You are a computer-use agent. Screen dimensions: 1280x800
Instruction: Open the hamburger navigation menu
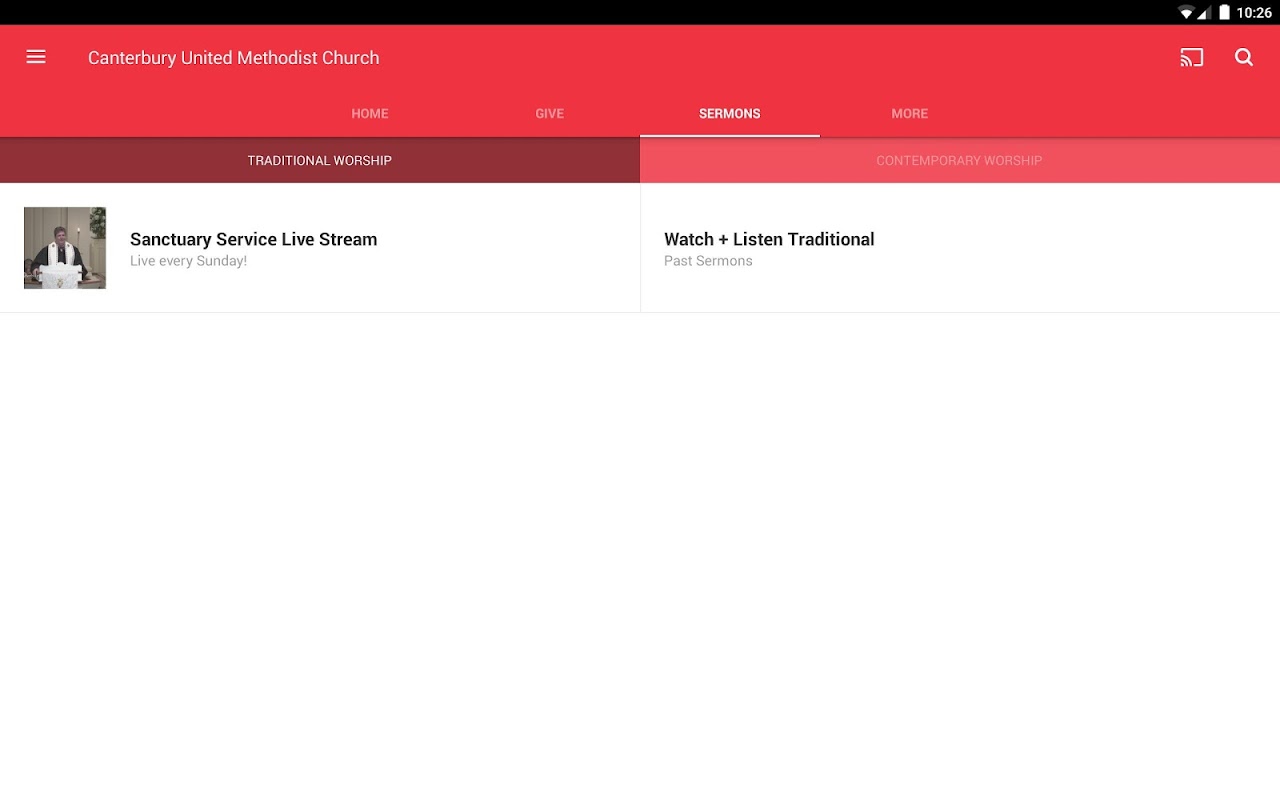tap(36, 57)
